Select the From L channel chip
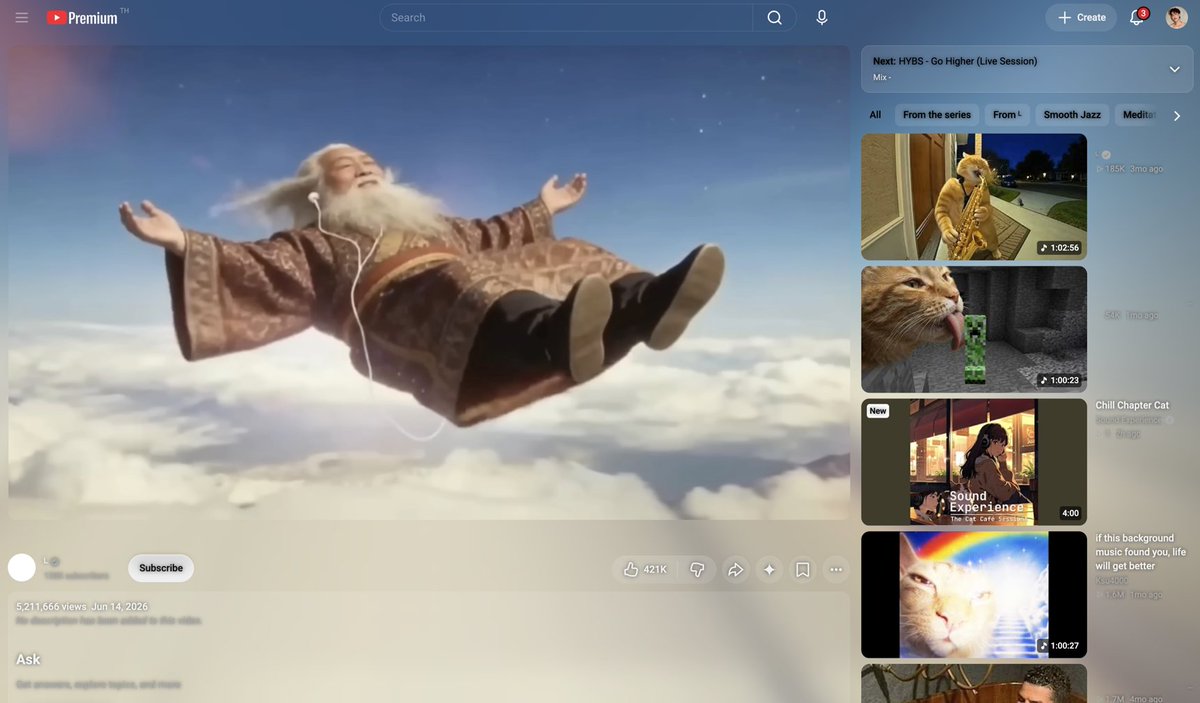1200x703 pixels. [1007, 115]
